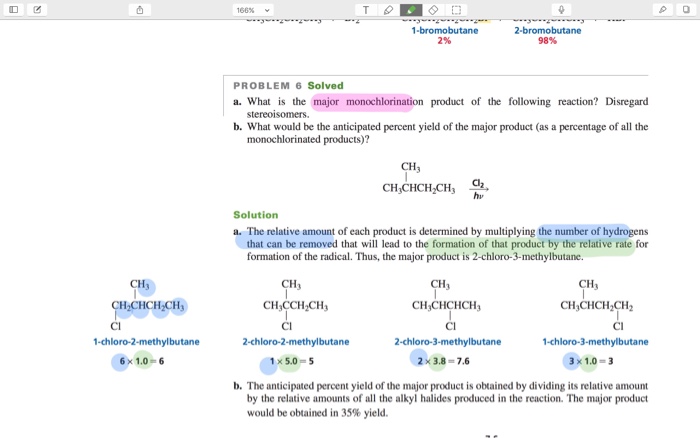700x438 pixels.
Task: Select the dashed rectangle selection tool
Action: [x=456, y=9]
